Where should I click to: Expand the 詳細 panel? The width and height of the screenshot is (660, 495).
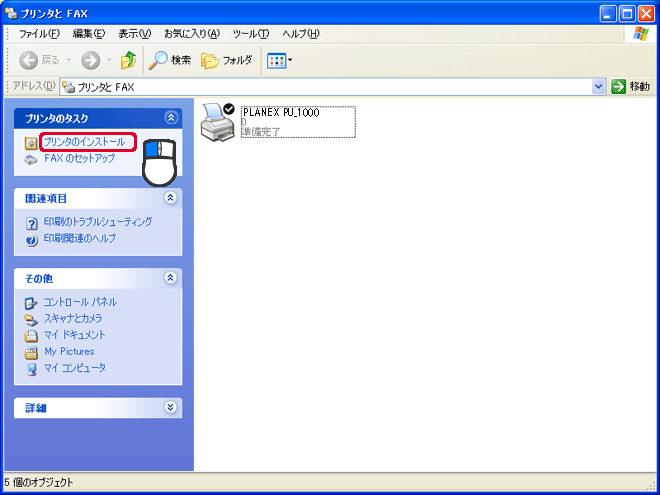pyautogui.click(x=170, y=407)
